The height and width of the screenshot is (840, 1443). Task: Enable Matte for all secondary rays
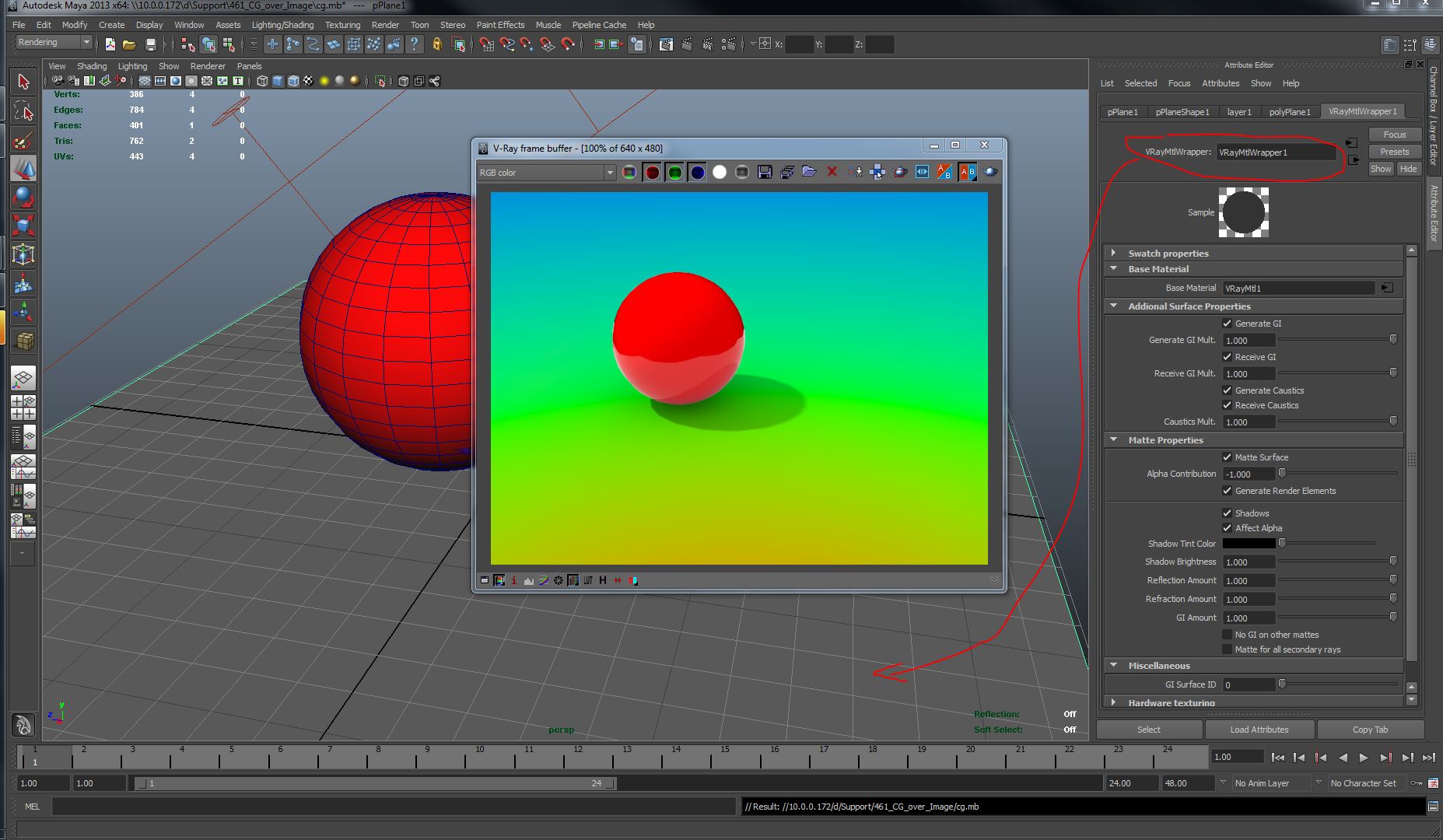[x=1227, y=649]
